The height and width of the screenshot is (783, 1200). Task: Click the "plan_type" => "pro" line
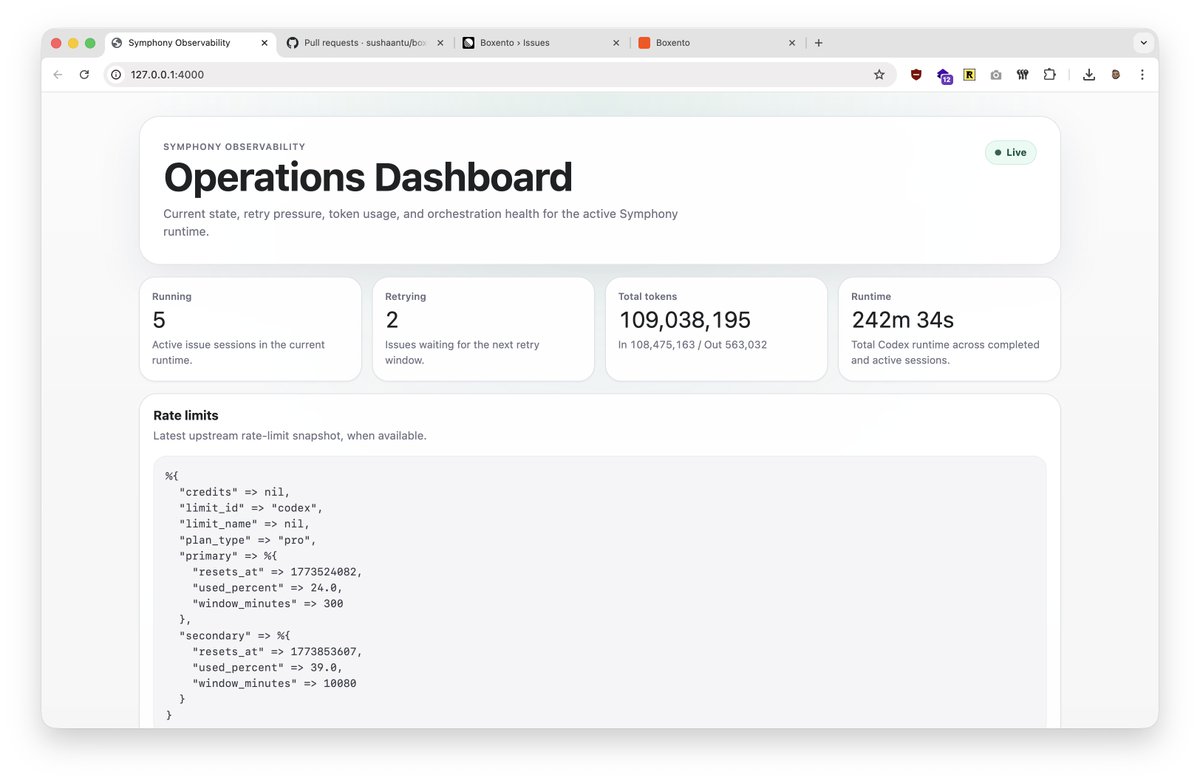click(248, 540)
